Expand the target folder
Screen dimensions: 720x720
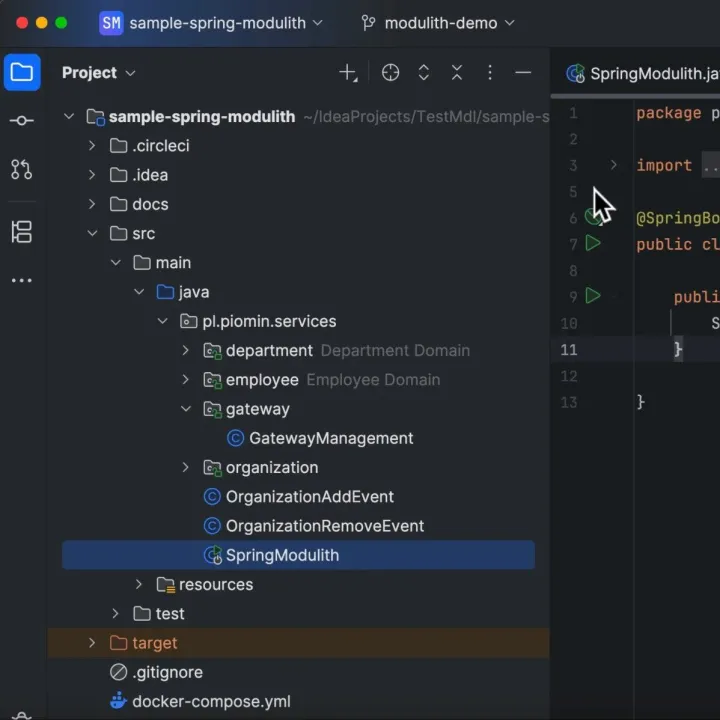coord(92,643)
